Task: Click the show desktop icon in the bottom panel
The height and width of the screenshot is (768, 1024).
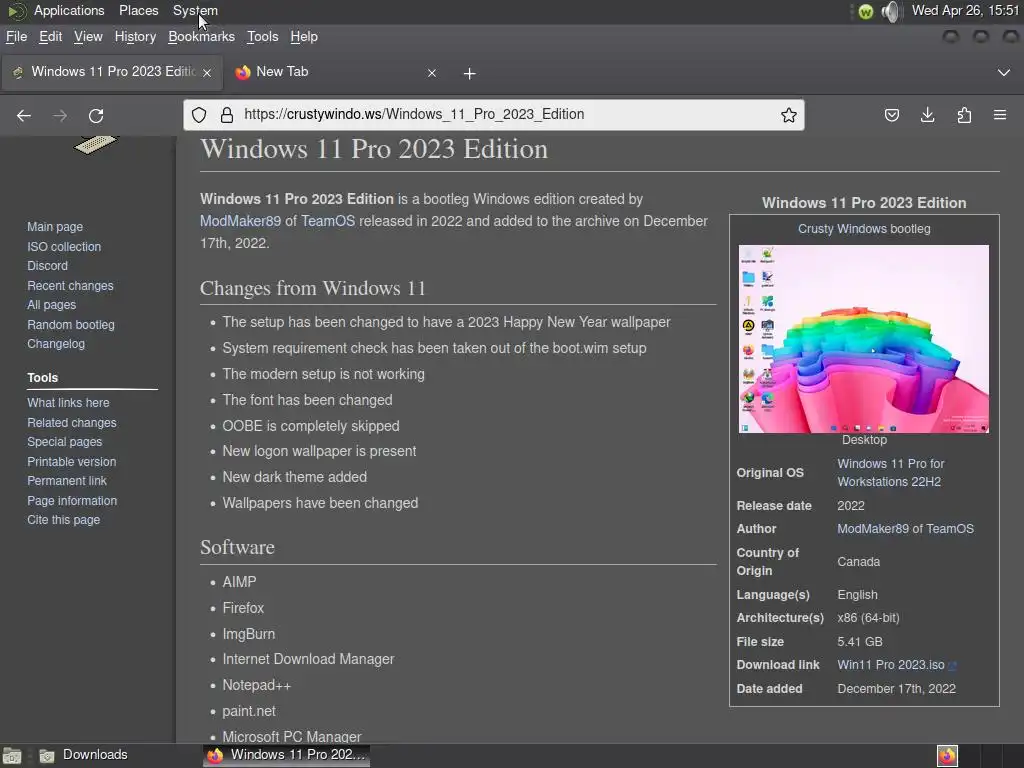Action: point(12,756)
